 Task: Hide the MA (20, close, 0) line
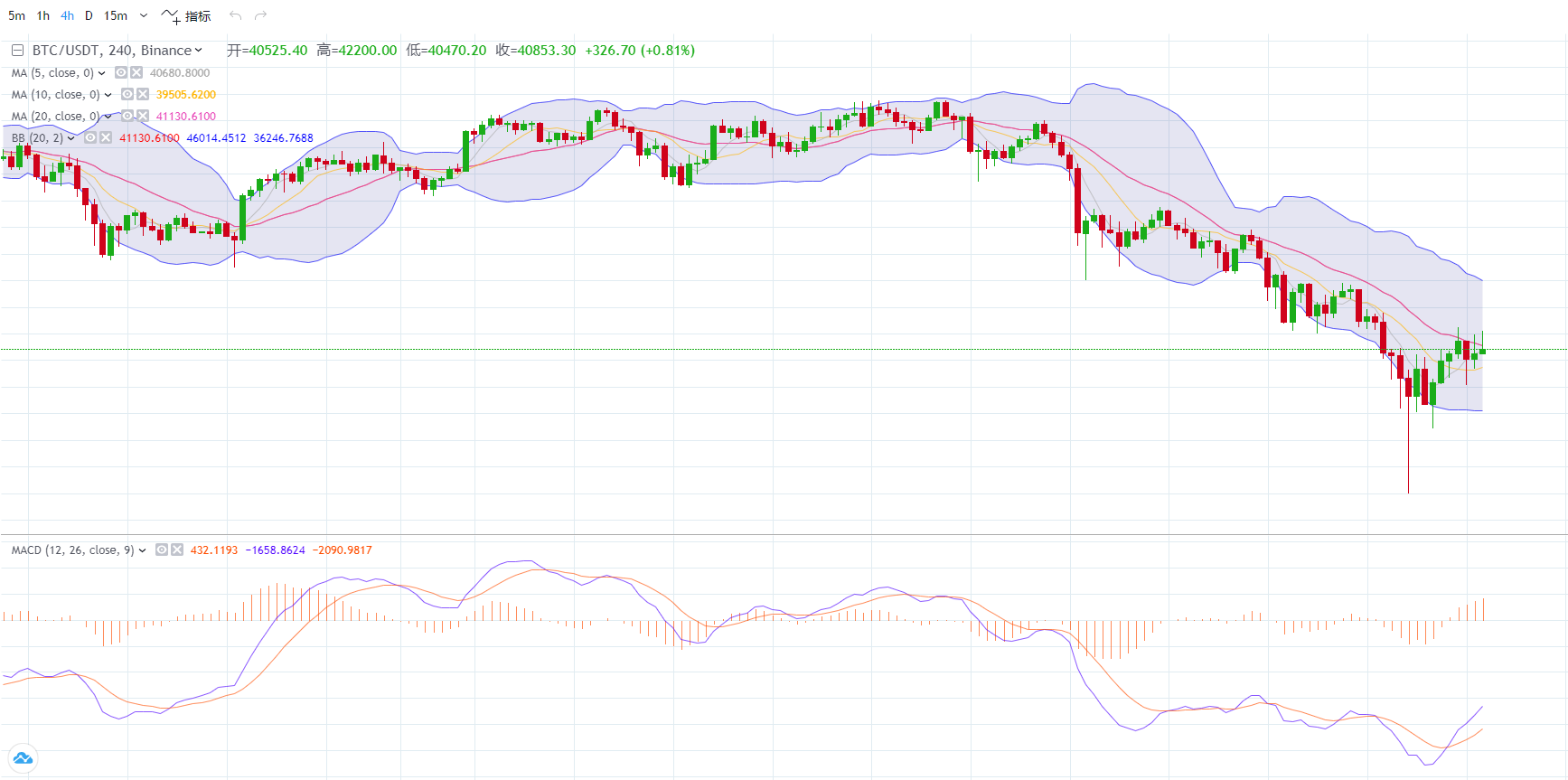127,116
